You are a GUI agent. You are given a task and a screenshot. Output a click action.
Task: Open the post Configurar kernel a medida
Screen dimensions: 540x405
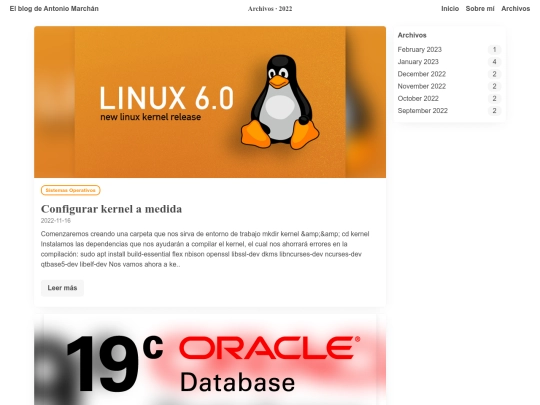tap(111, 209)
